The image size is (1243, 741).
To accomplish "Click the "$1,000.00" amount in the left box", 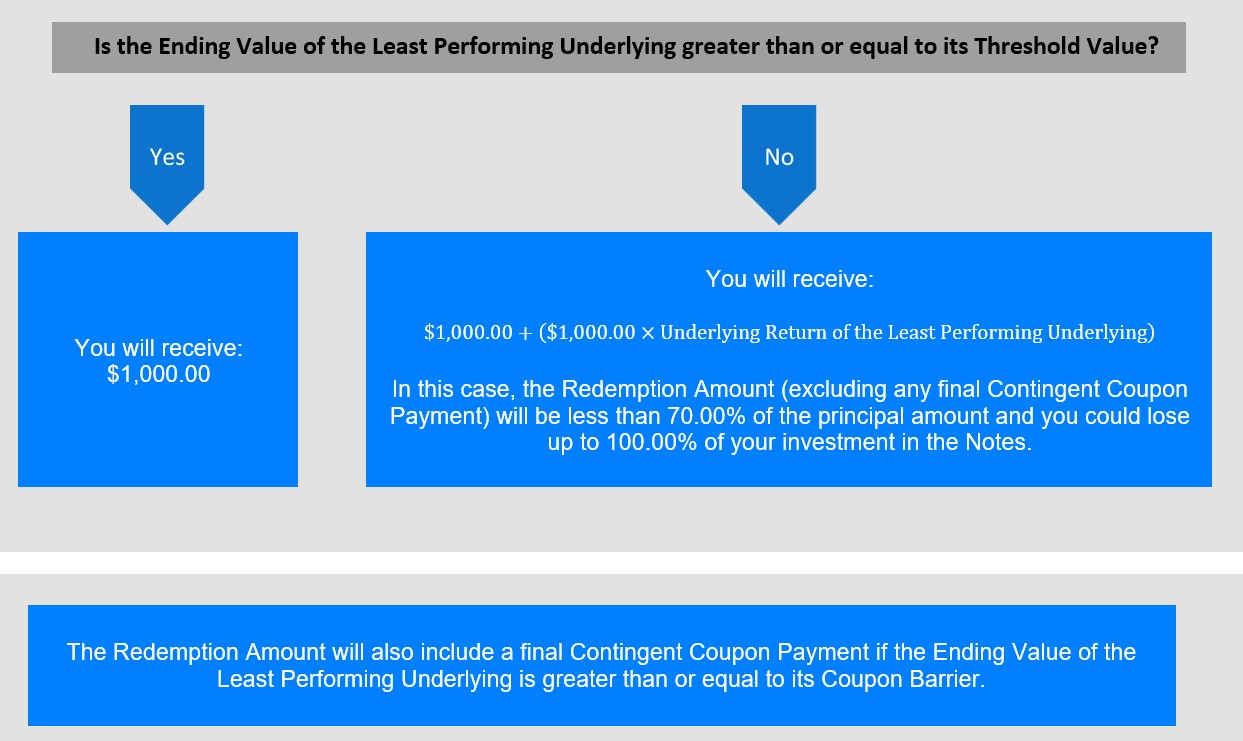I will [x=158, y=376].
